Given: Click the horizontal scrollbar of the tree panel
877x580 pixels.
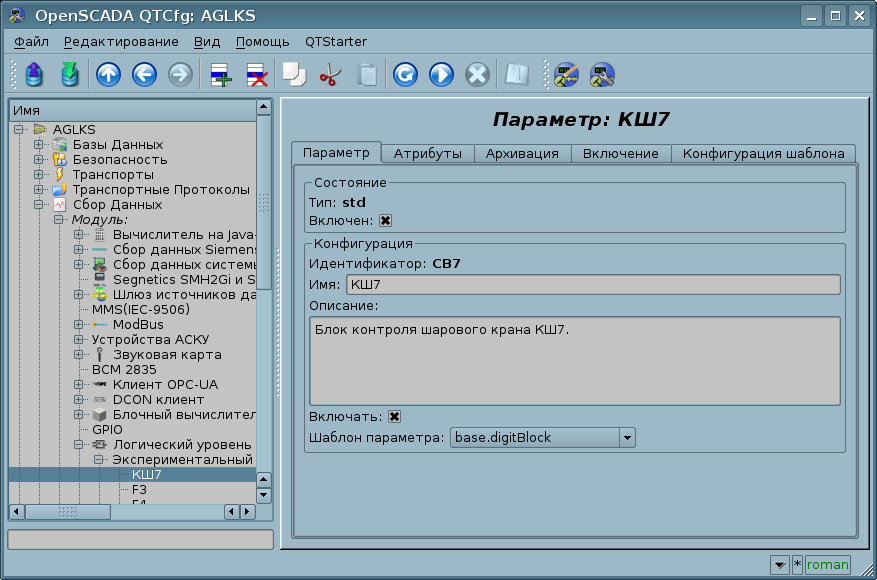Looking at the screenshot, I should coord(130,511).
